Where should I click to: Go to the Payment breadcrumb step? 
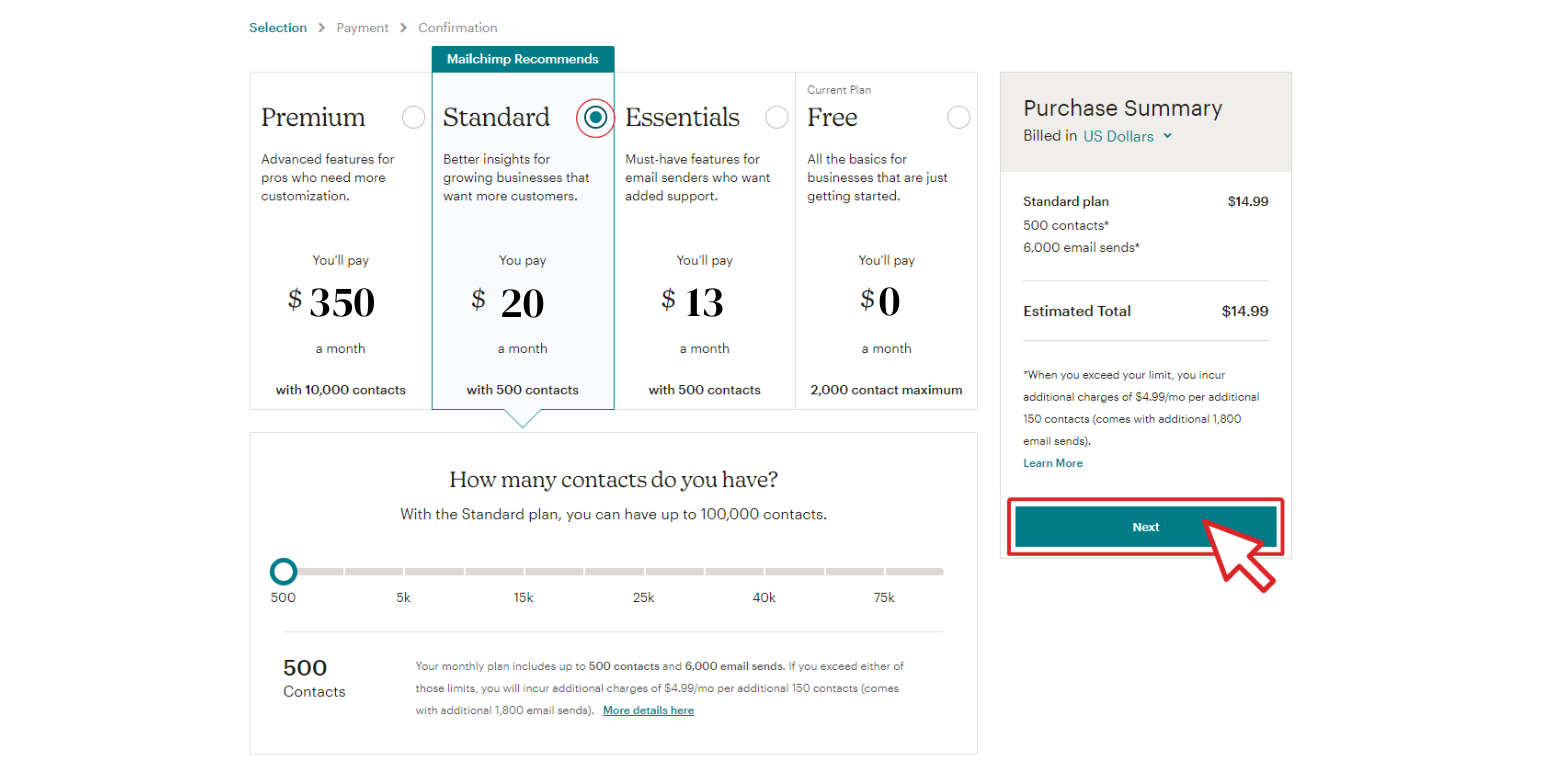362,28
